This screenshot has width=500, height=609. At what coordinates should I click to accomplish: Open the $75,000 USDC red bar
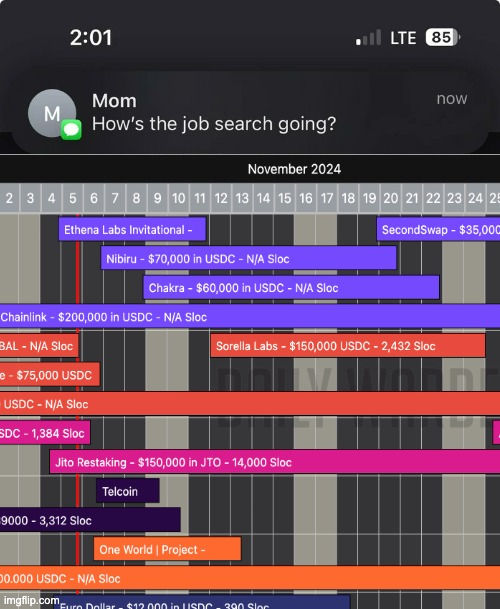pos(50,375)
